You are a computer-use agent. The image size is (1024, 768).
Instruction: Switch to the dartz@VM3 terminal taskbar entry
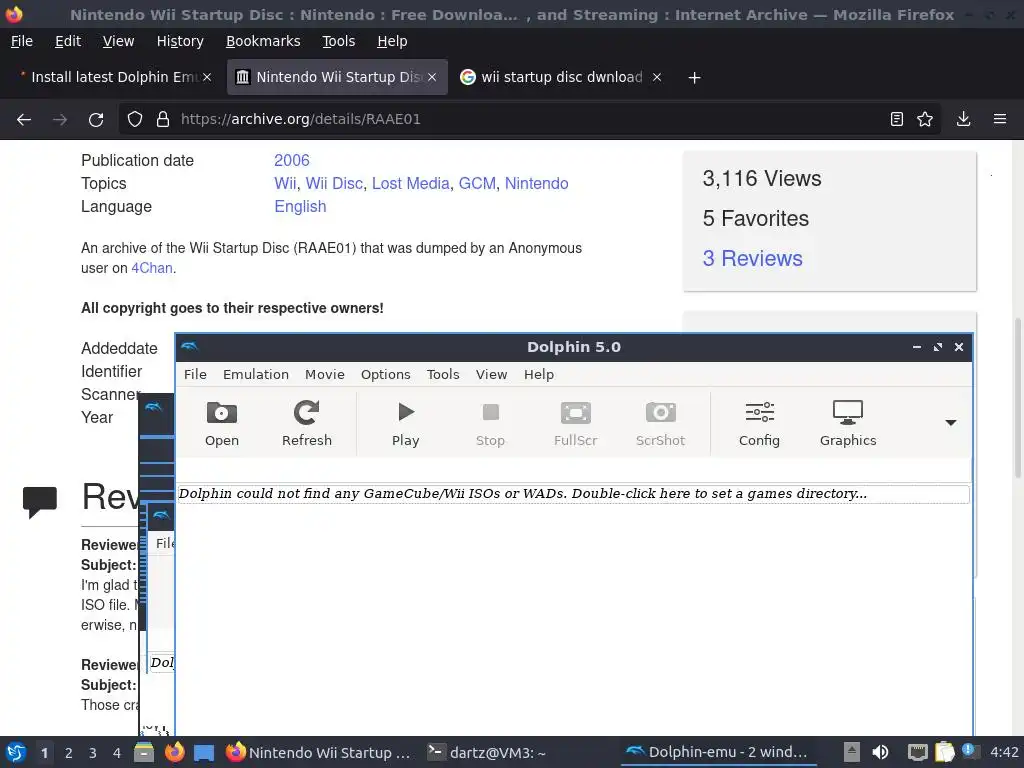pos(487,752)
